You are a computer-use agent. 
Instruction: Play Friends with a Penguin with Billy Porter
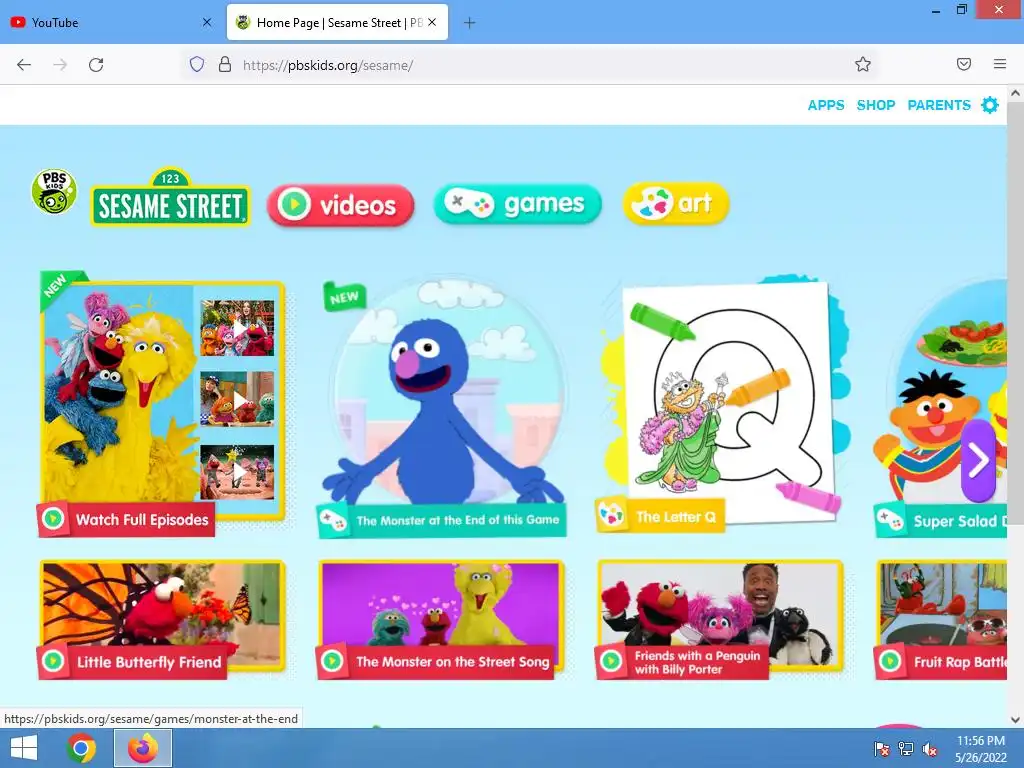tap(720, 620)
